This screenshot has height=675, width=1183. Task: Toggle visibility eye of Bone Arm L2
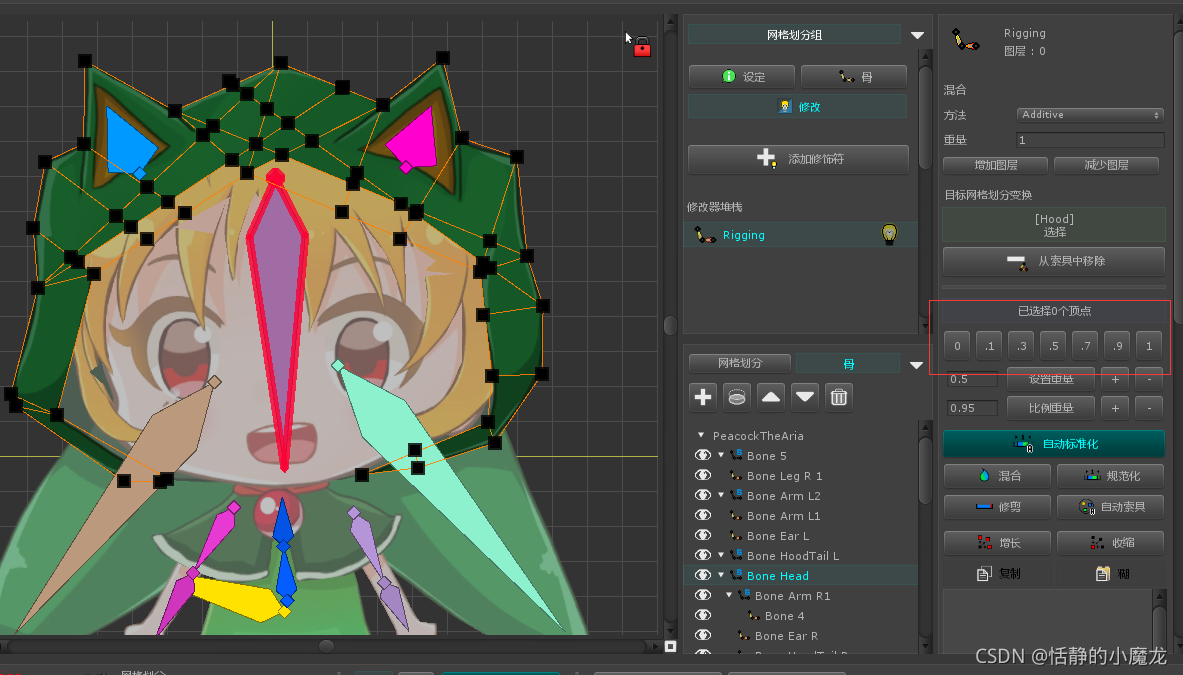[x=702, y=495]
